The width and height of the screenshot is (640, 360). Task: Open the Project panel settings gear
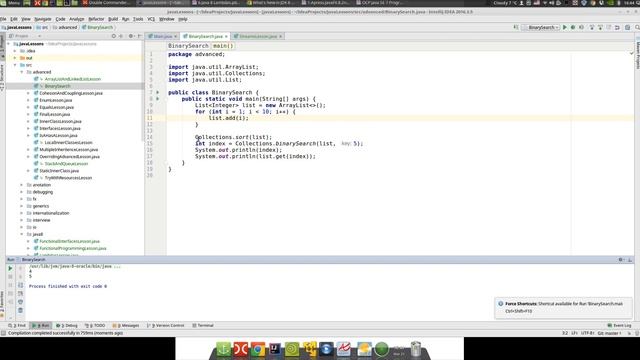(131, 36)
